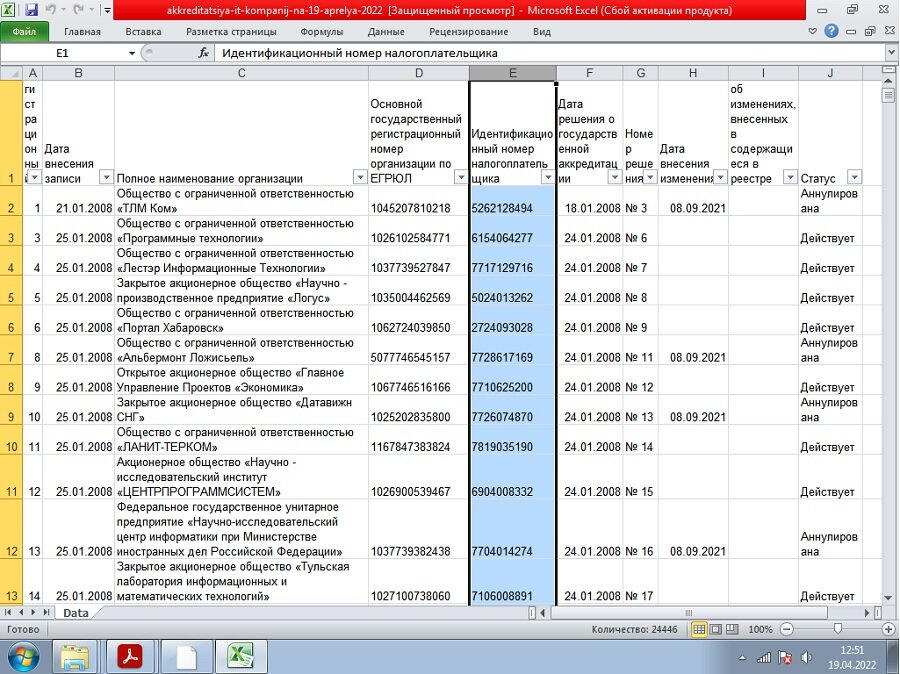Select row 5 header

click(11, 290)
